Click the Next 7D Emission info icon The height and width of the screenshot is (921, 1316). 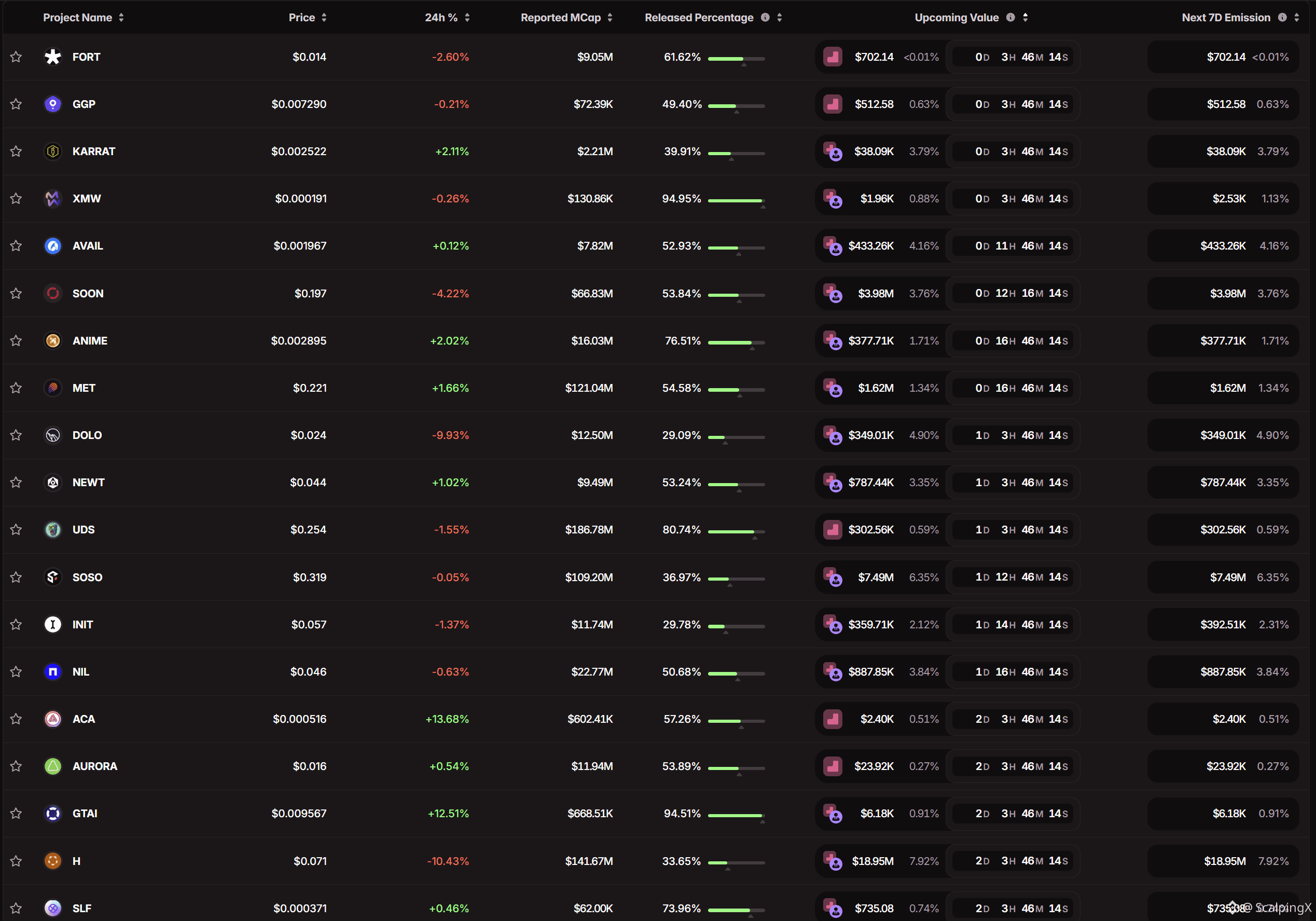[x=1282, y=17]
